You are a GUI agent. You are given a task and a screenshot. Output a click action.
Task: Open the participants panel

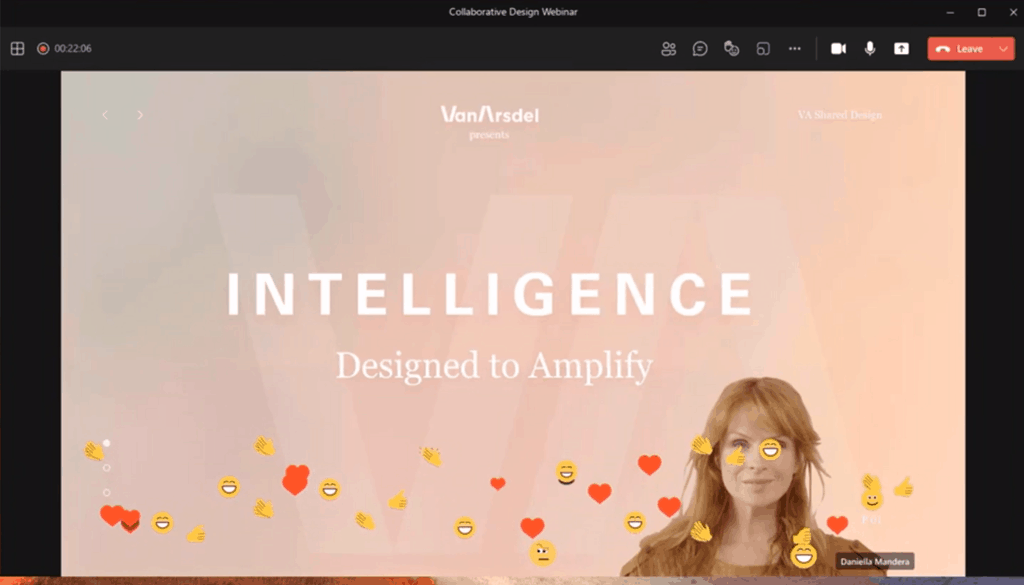coord(668,48)
